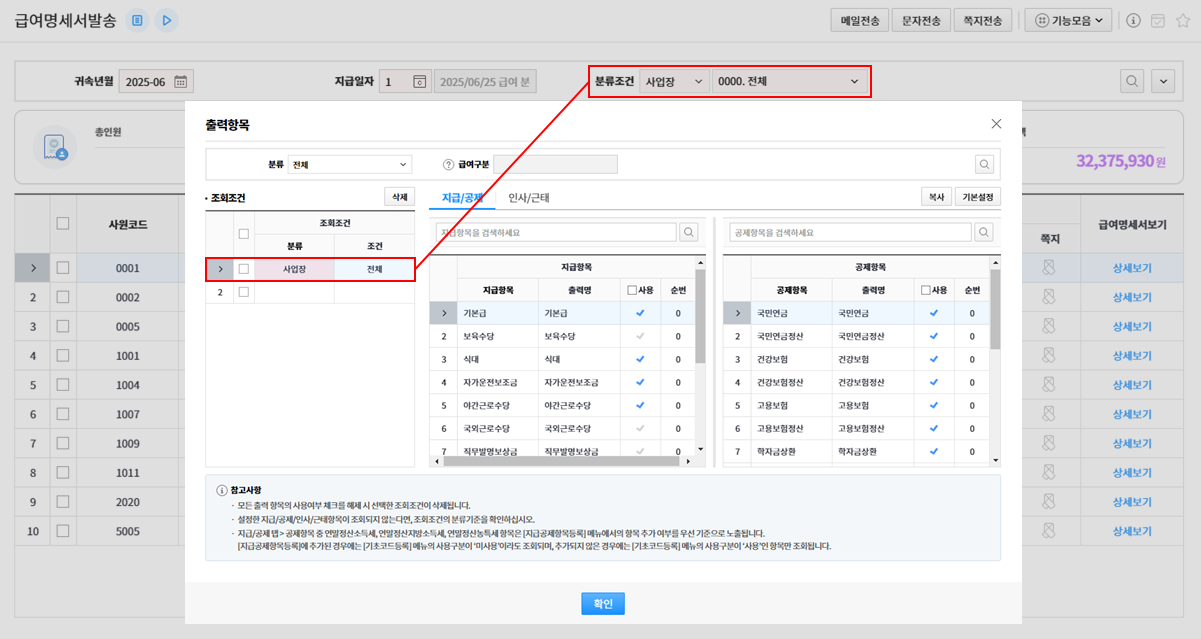This screenshot has width=1201, height=639.
Task: Click the search icon after 급여구분 field
Action: coord(985,164)
